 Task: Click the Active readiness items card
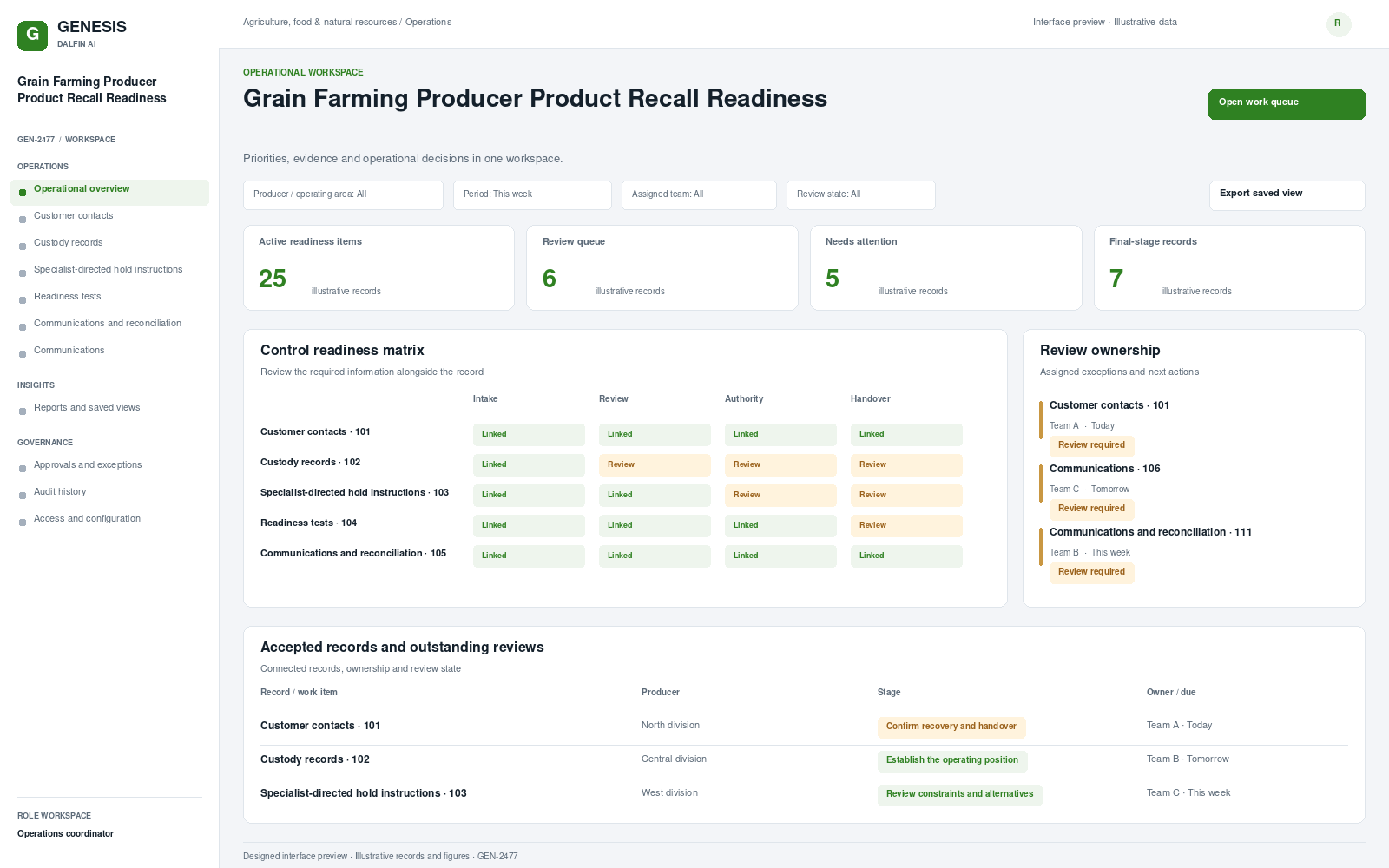click(x=379, y=267)
